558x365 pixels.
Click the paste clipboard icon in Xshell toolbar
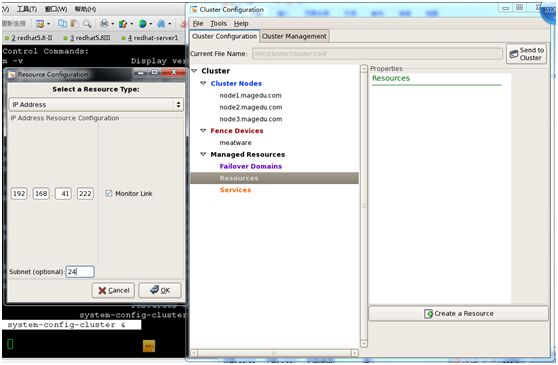74,24
